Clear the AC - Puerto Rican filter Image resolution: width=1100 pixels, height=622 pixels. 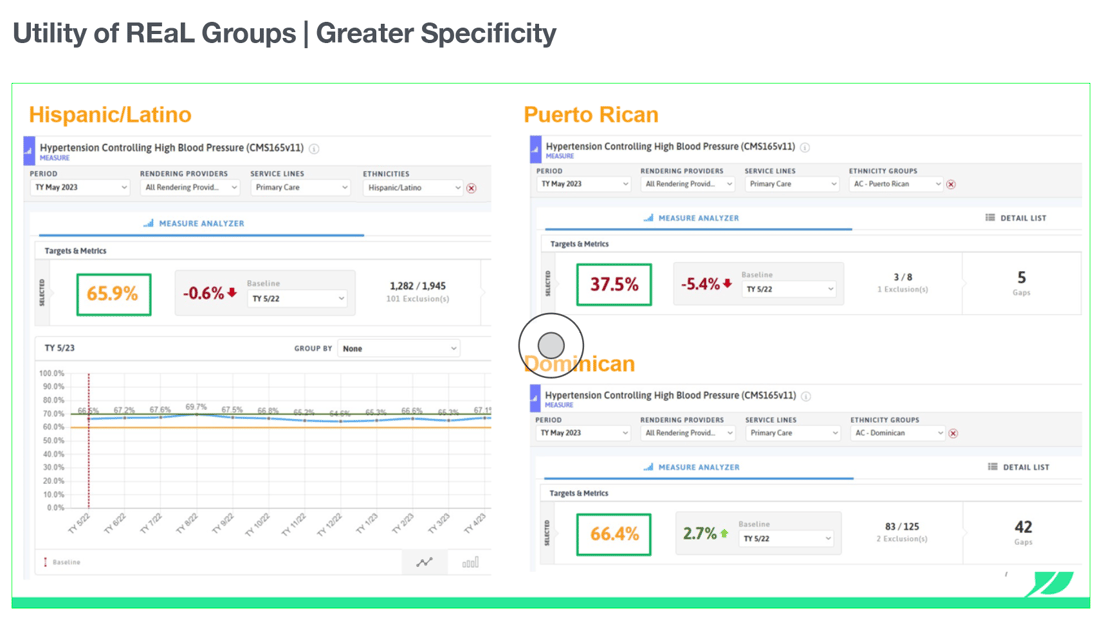pyautogui.click(x=951, y=184)
